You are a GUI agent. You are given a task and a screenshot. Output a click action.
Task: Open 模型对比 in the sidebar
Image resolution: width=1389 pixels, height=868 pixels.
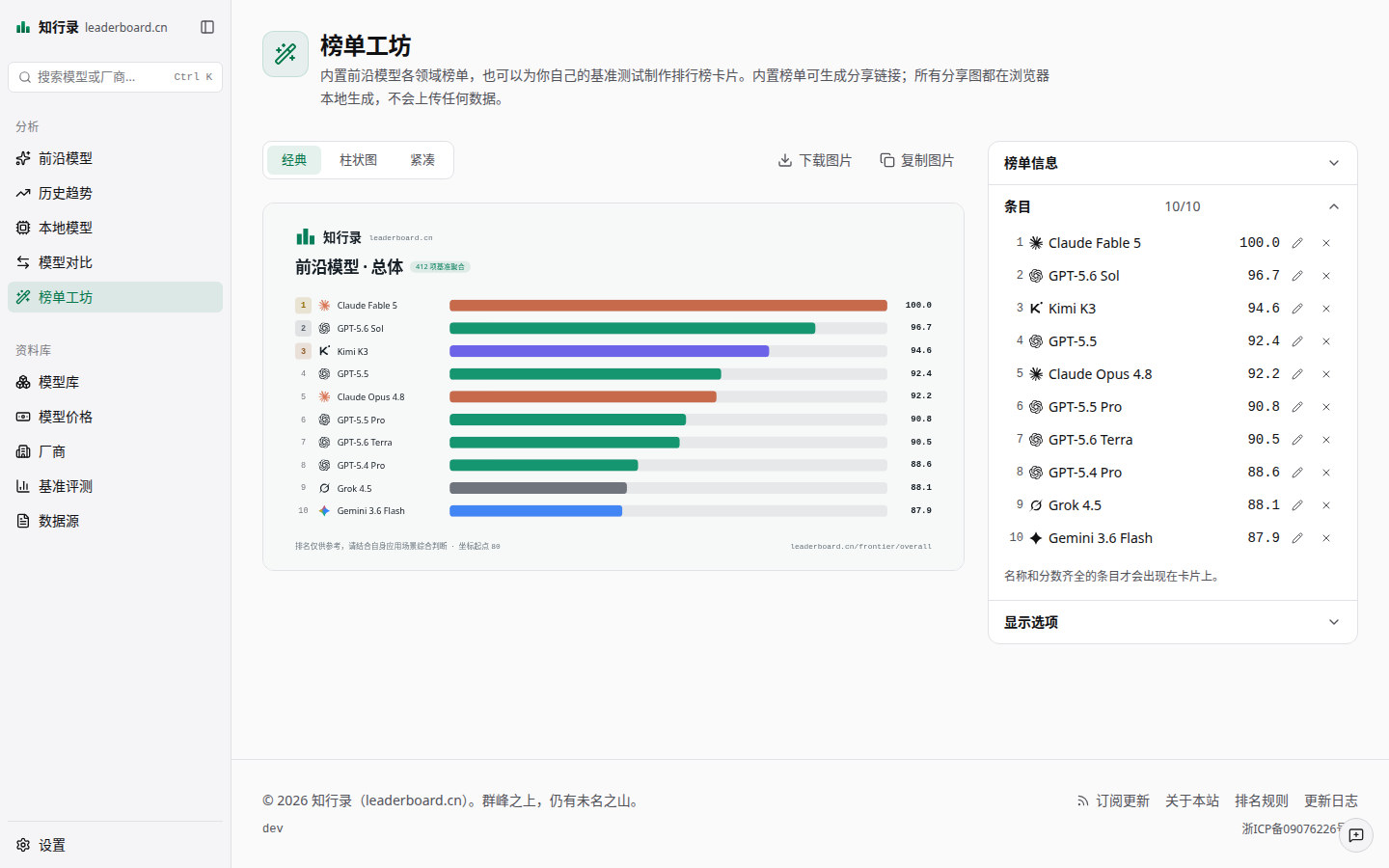(x=115, y=262)
